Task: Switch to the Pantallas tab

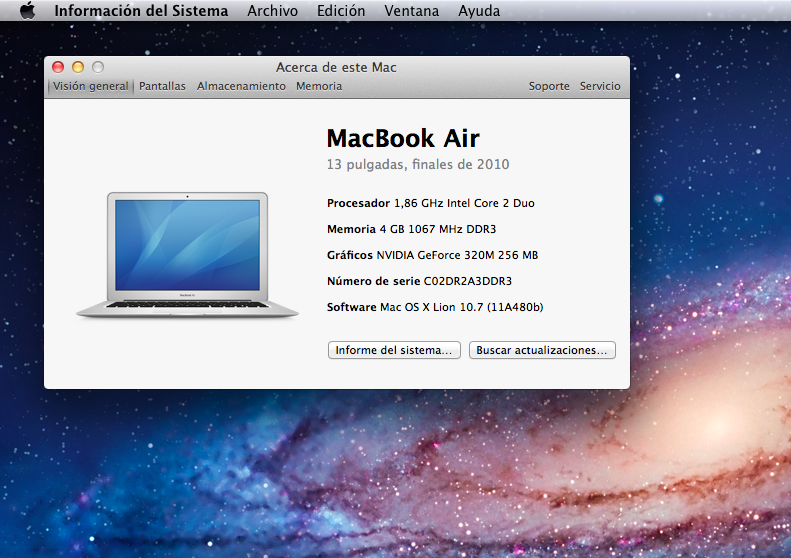Action: [x=162, y=86]
